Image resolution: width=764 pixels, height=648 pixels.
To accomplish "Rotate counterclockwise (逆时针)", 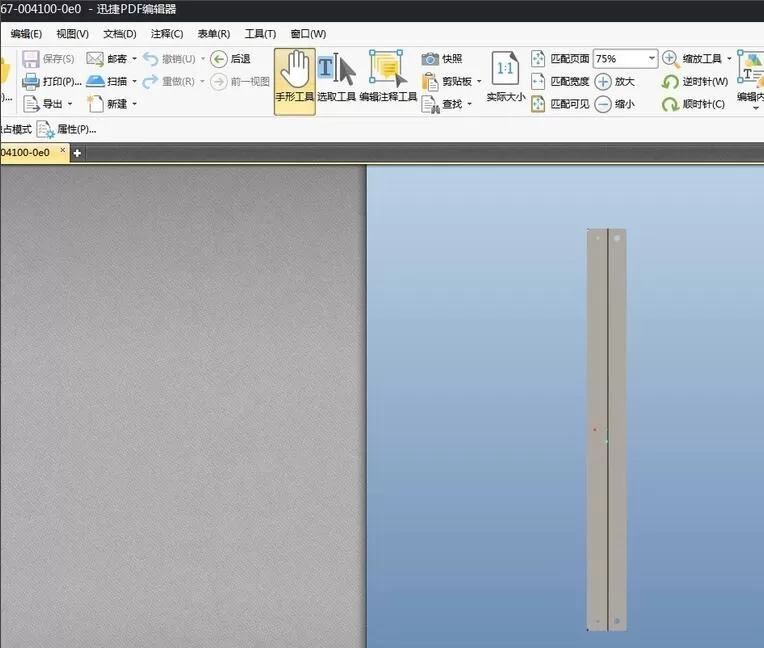I will pos(695,81).
